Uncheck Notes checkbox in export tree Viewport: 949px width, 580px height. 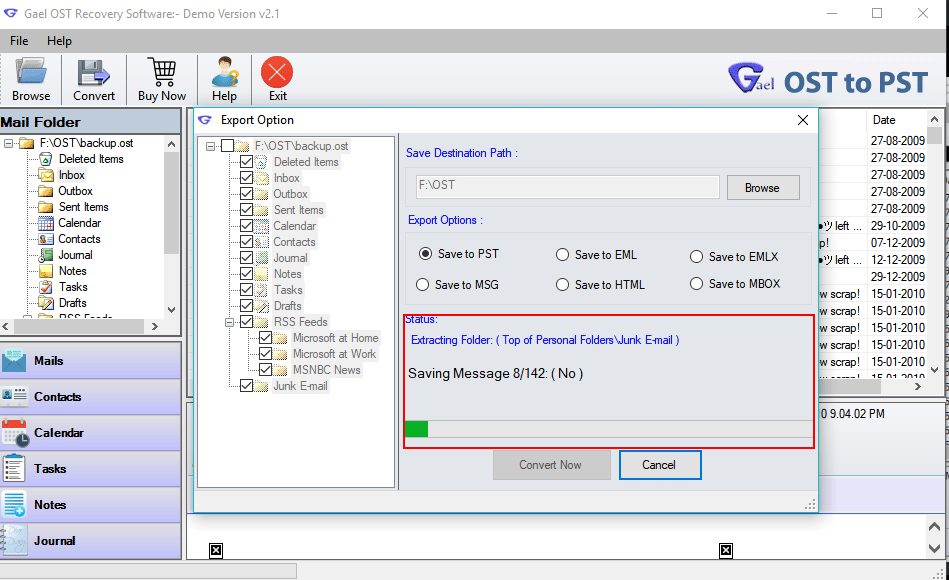pos(246,274)
